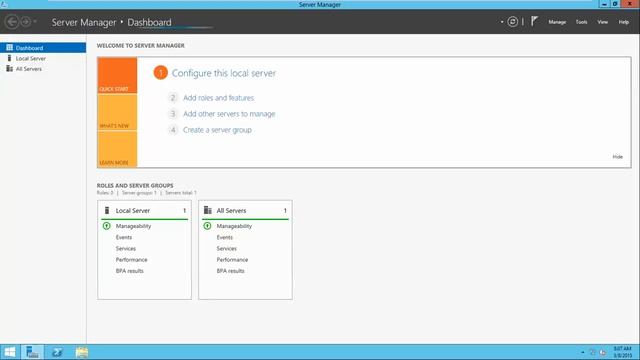Hide the welcome tile
Image resolution: width=640 pixels, height=360 pixels.
(x=618, y=157)
